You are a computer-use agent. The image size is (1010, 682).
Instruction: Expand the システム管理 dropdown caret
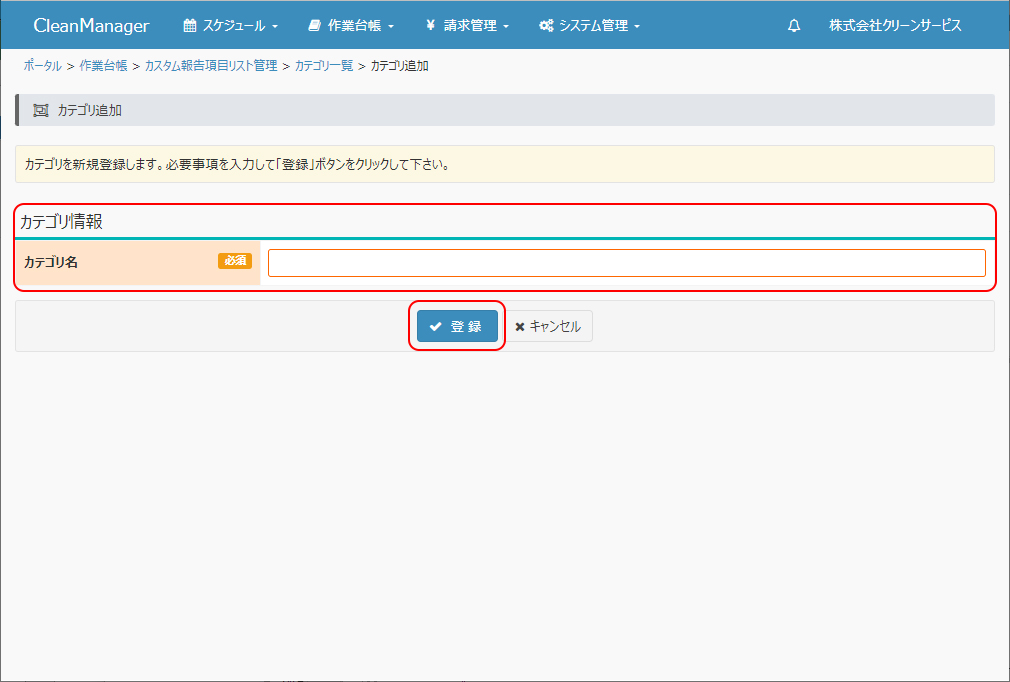coord(637,27)
